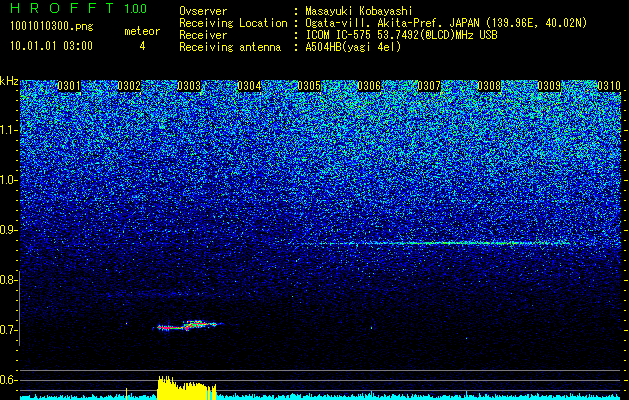629x400 pixels.
Task: Click the meteor count value 4
Action: pyautogui.click(x=142, y=46)
